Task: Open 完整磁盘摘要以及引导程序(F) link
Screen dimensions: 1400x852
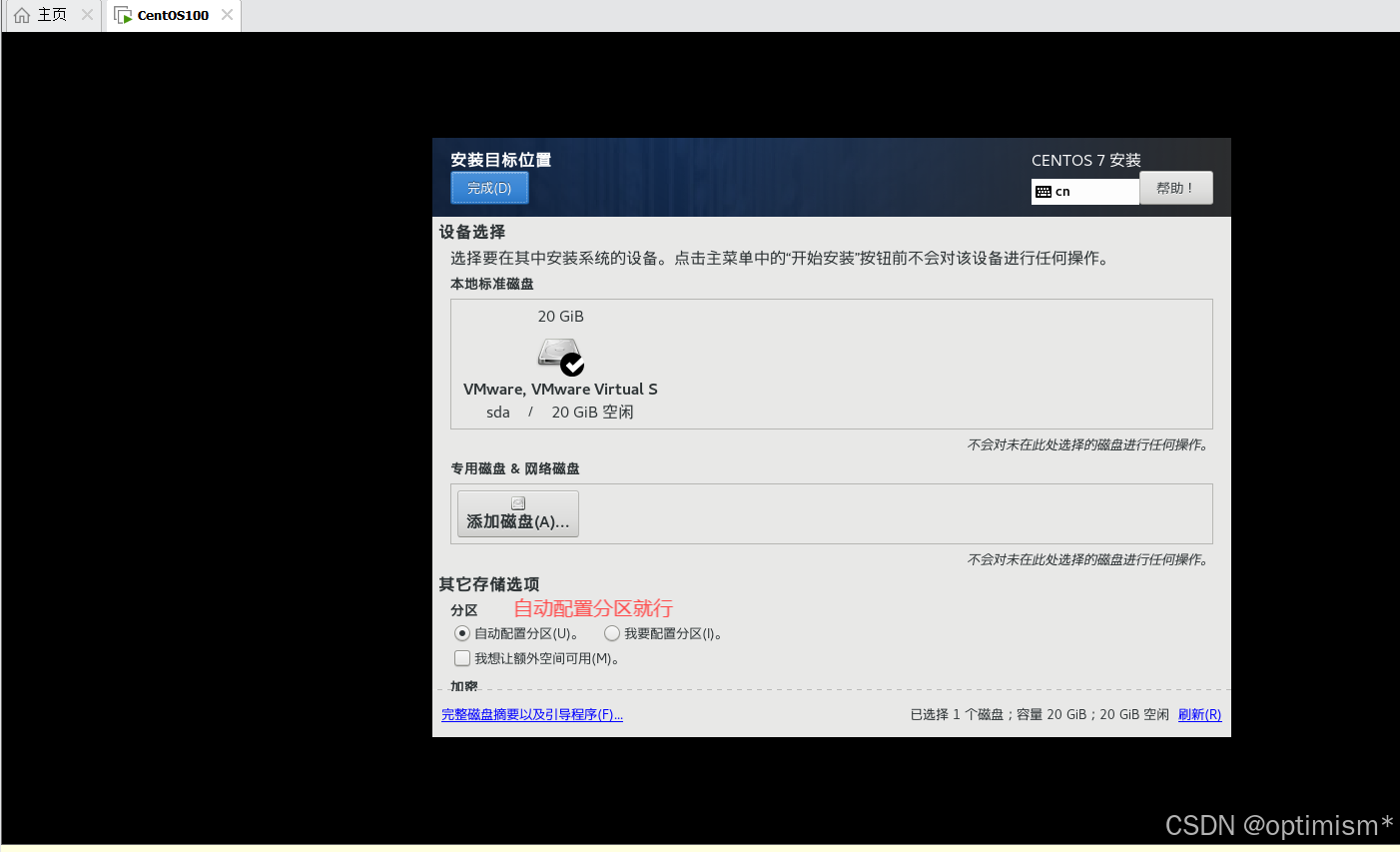Action: pos(532,715)
